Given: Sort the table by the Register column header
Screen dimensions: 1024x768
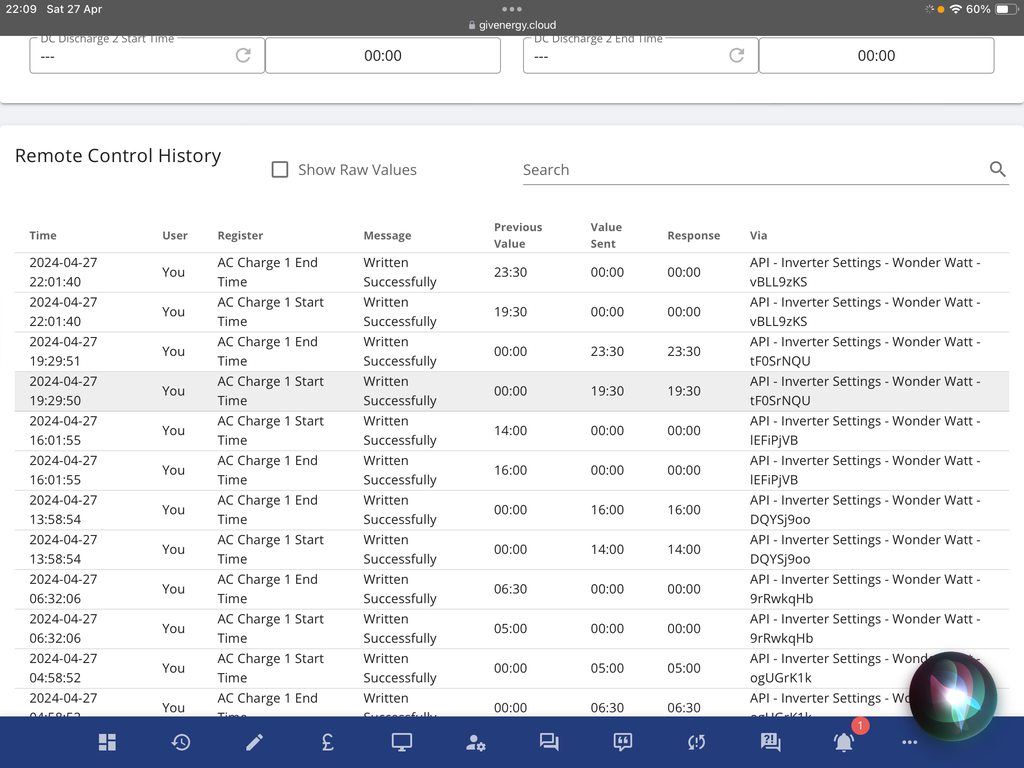Looking at the screenshot, I should coord(240,236).
